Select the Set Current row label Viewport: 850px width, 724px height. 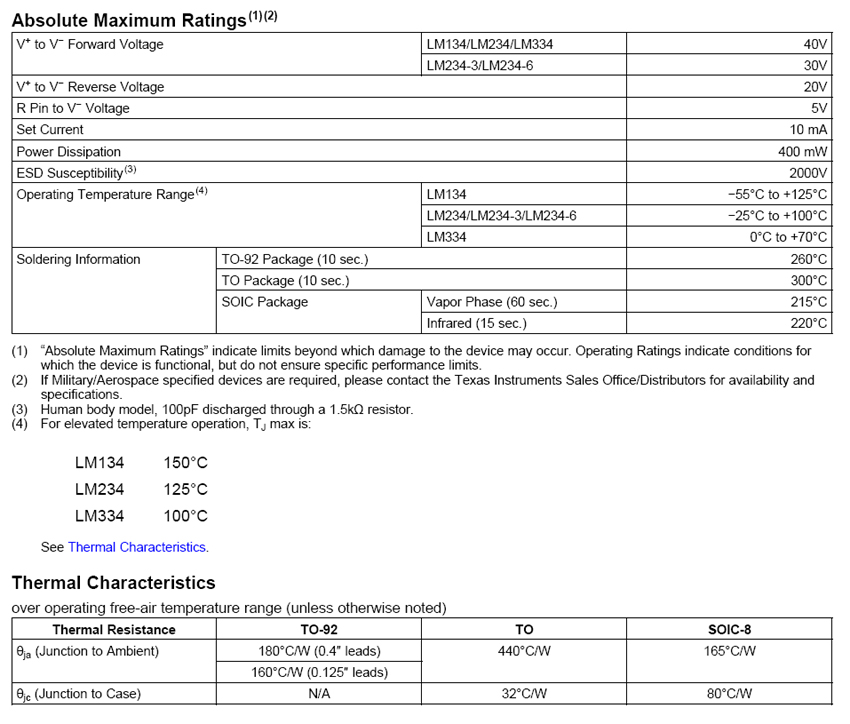tap(50, 130)
